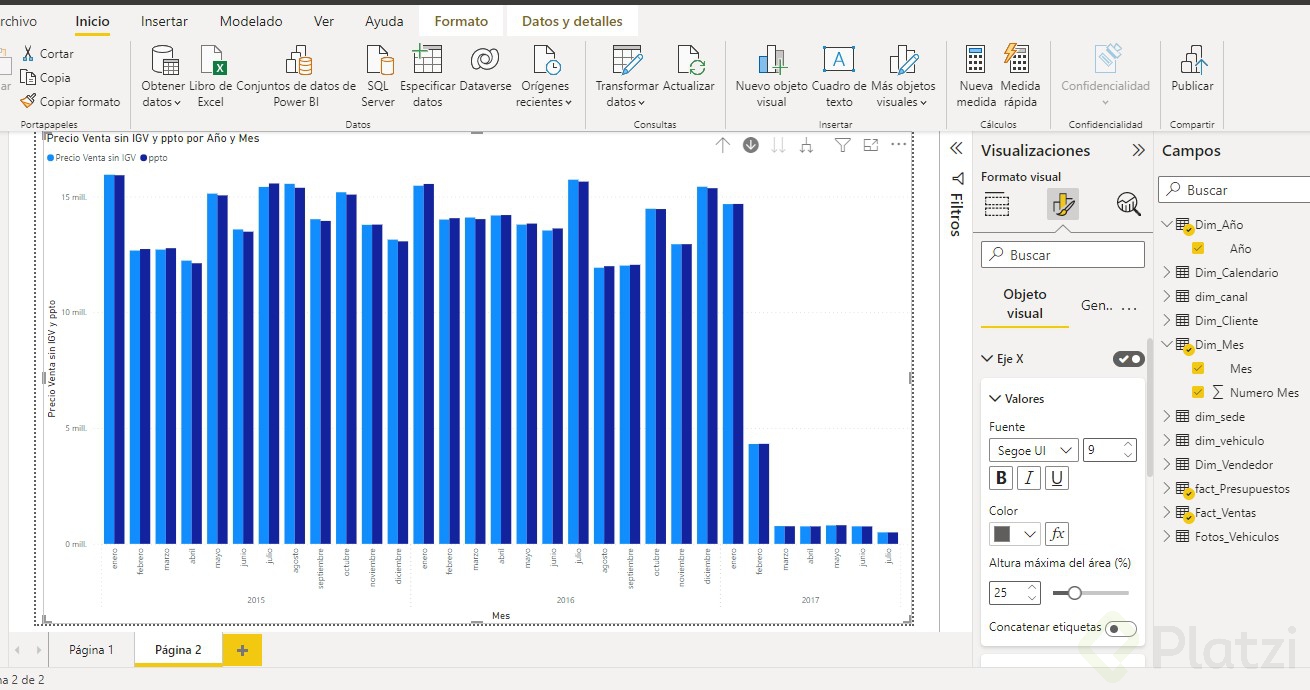
Task: Expand the Filtros pane arrow
Action: click(956, 148)
